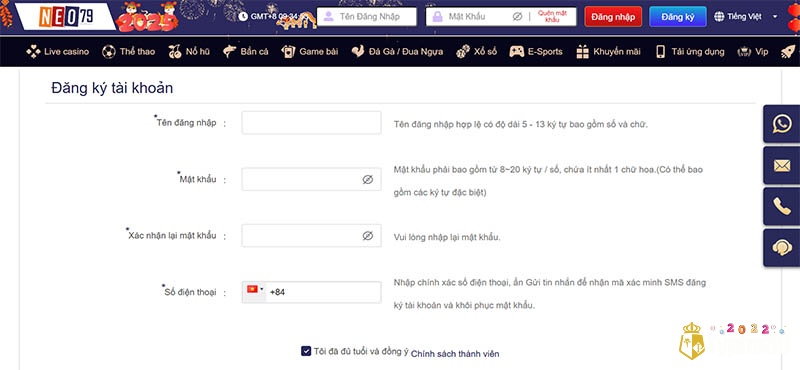800x370 pixels.
Task: Click the Đăng ký tài khoản heading
Action: click(112, 88)
